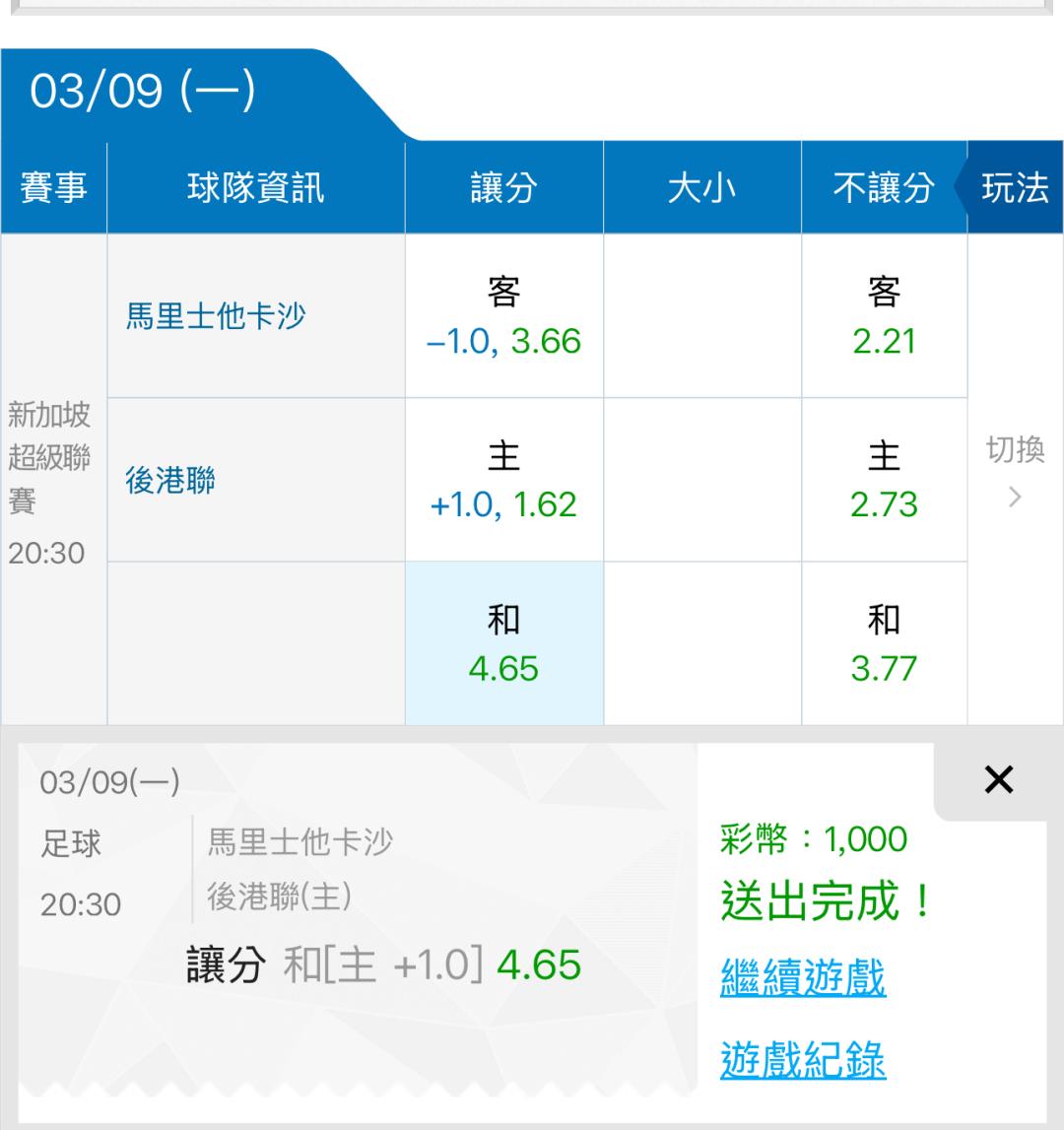
Task: Pick draw no-handicap odds 3.77
Action: 884,644
